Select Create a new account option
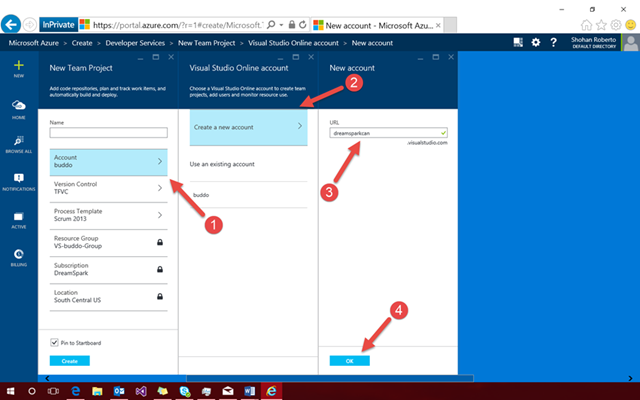640x400 pixels. click(x=249, y=127)
